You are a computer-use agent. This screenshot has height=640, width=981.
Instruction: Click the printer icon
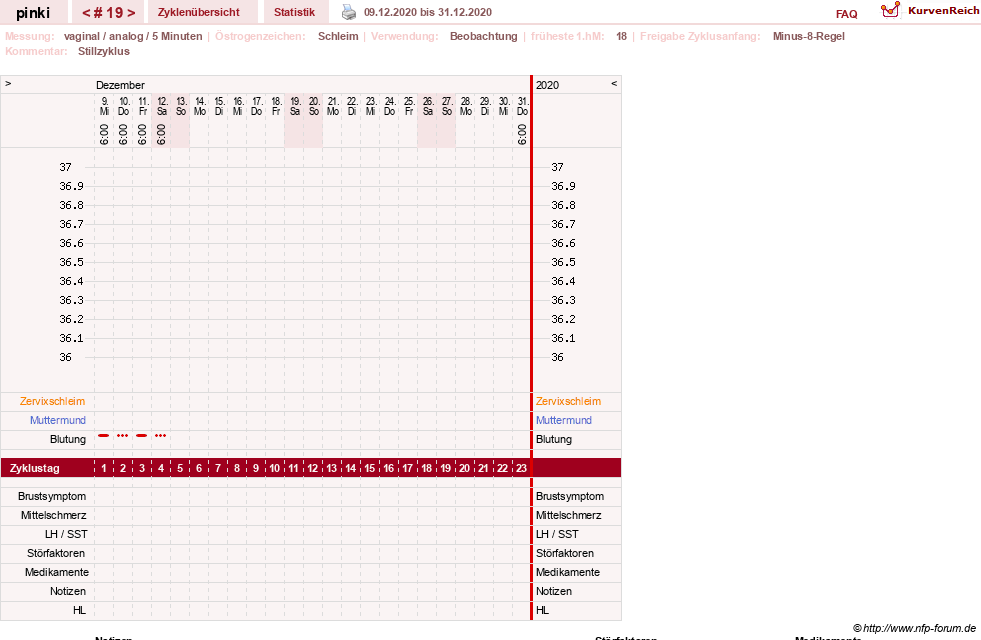pyautogui.click(x=348, y=12)
